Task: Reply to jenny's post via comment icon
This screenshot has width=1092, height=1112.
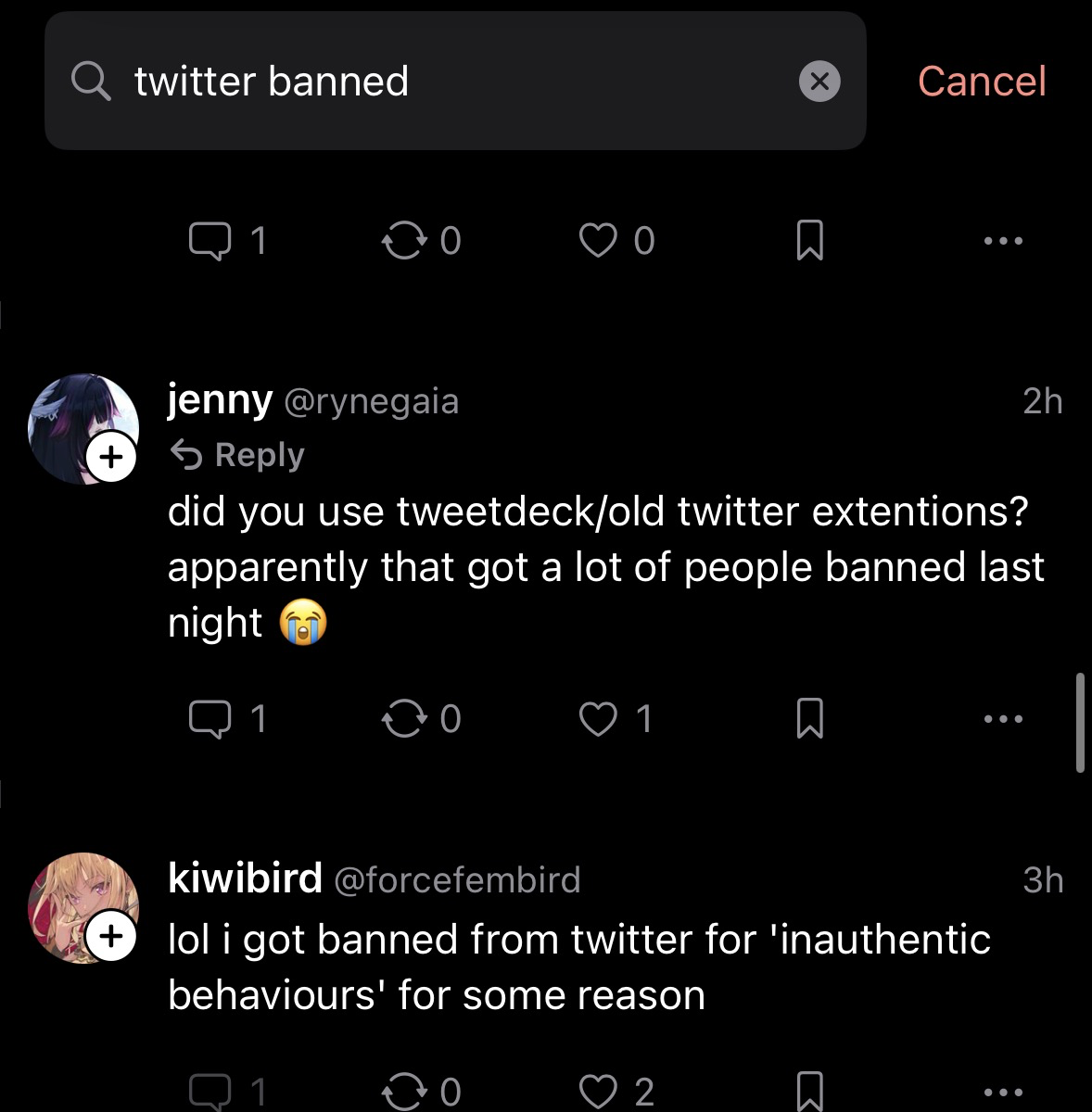Action: (210, 719)
